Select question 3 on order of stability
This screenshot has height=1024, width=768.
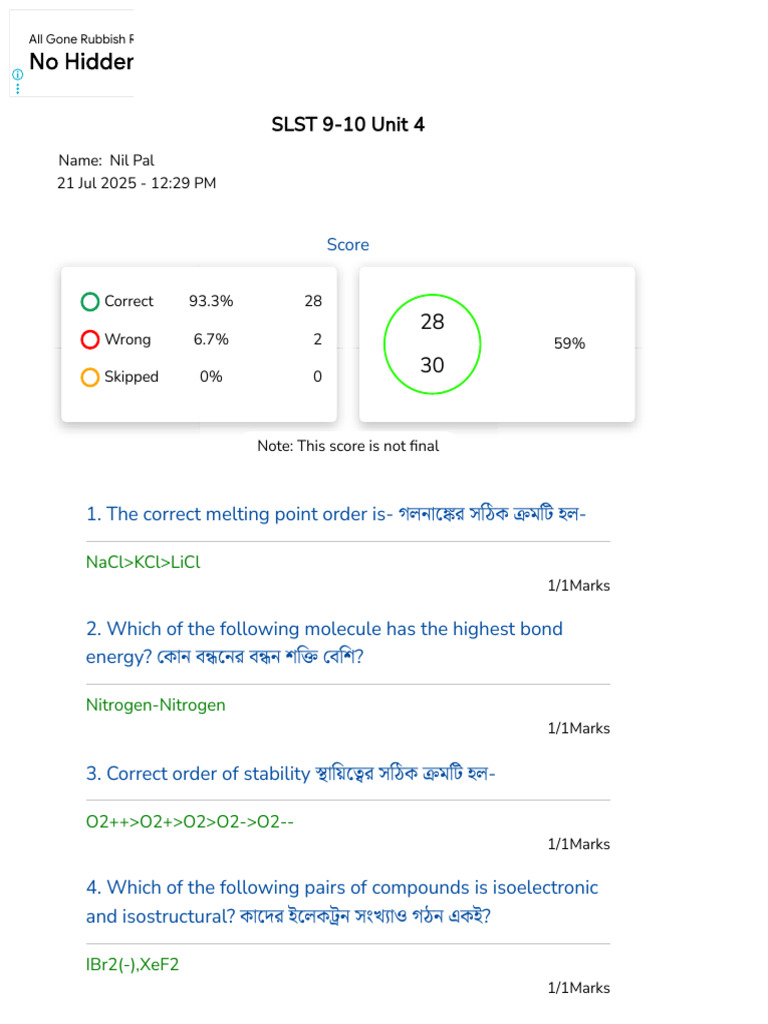(x=291, y=773)
